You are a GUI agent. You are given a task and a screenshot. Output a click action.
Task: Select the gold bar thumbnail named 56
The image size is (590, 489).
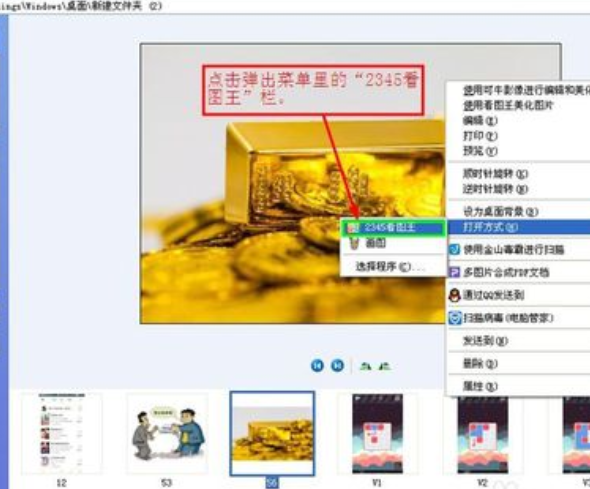click(x=272, y=434)
